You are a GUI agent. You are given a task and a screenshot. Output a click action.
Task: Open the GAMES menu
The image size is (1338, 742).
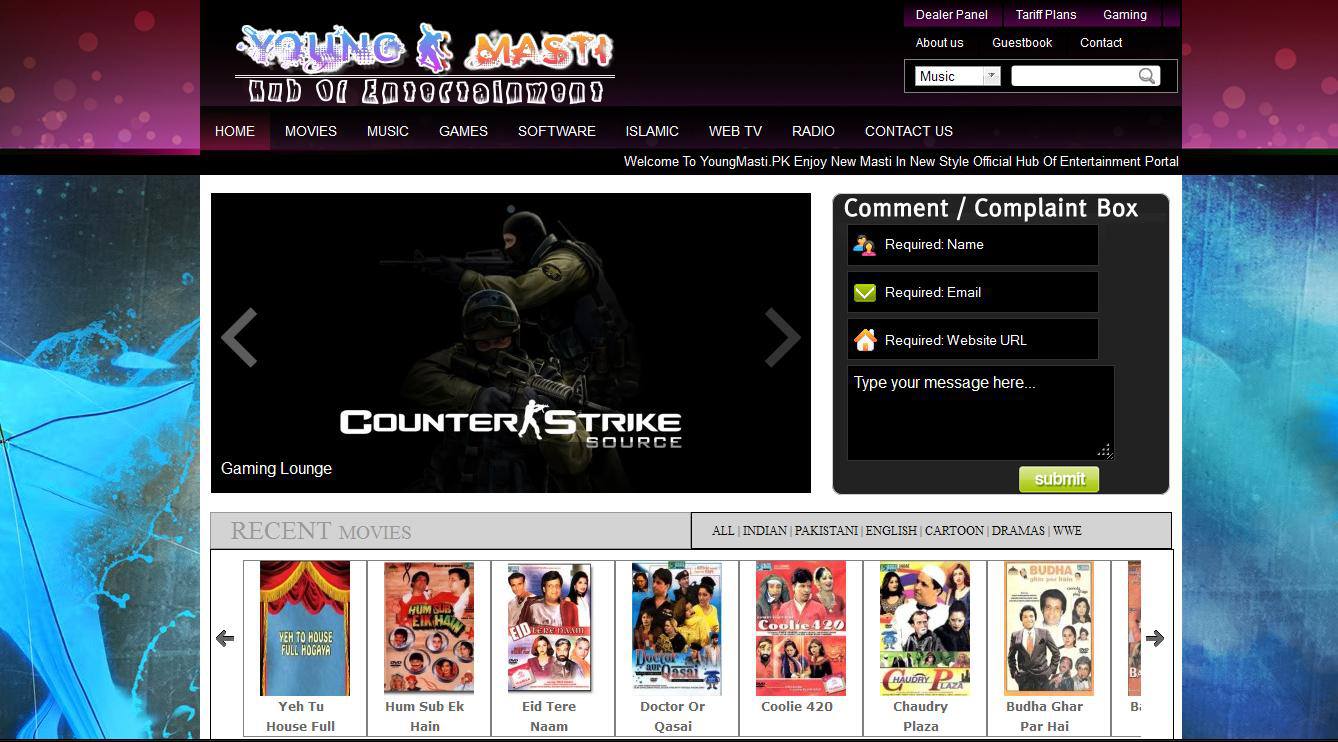coord(464,131)
